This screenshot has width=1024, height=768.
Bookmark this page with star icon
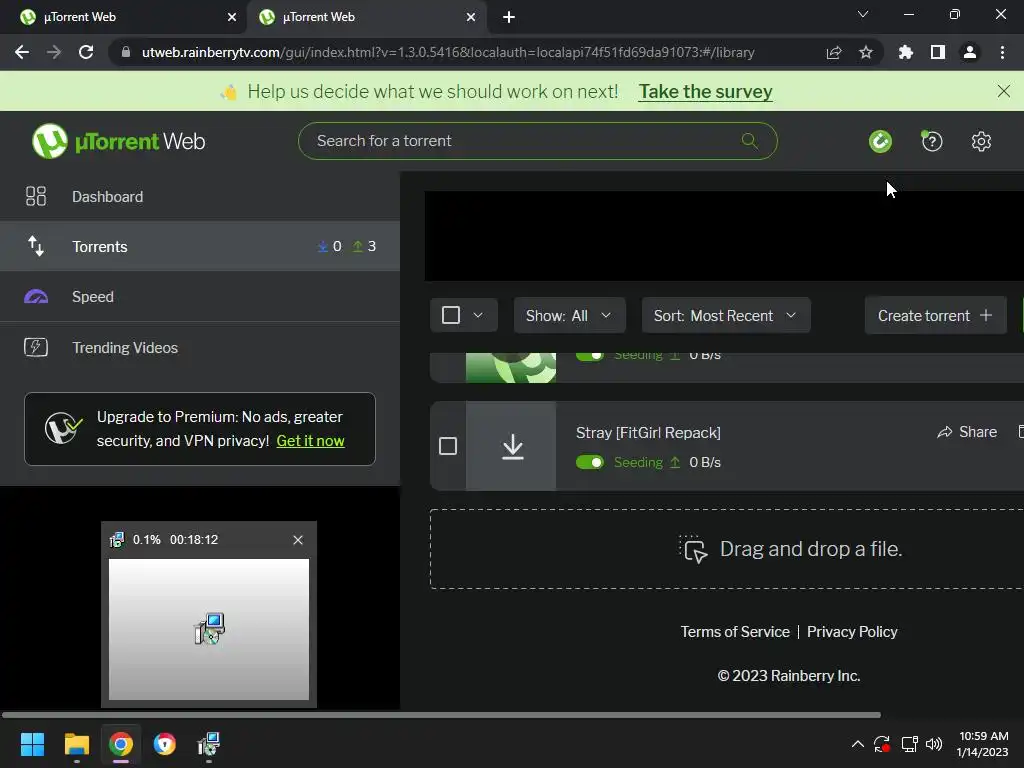(866, 52)
